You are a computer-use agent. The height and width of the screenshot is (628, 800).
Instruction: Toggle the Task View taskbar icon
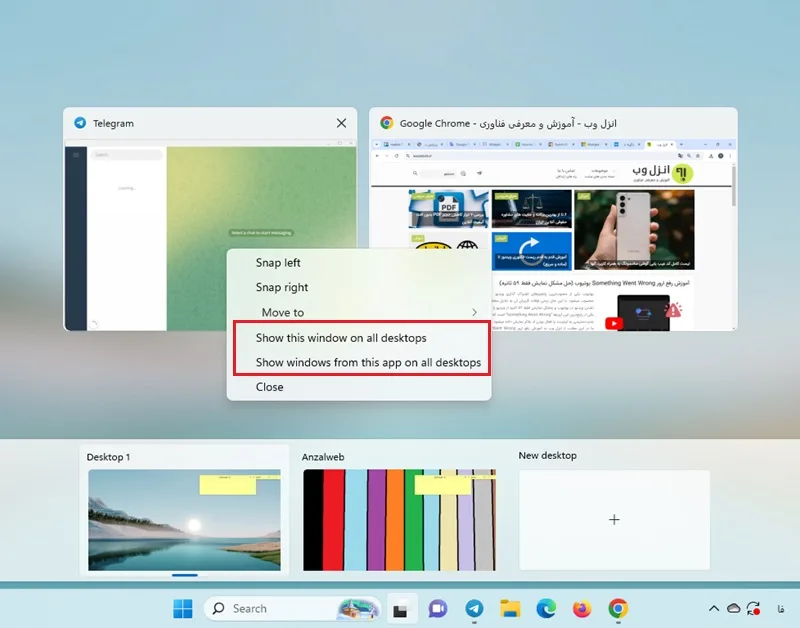click(402, 609)
